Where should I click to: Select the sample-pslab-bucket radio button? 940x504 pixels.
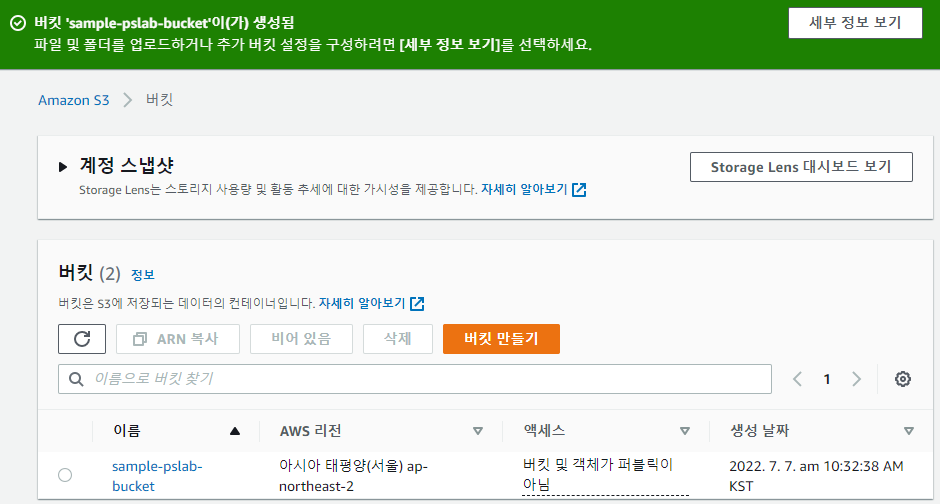click(x=65, y=475)
